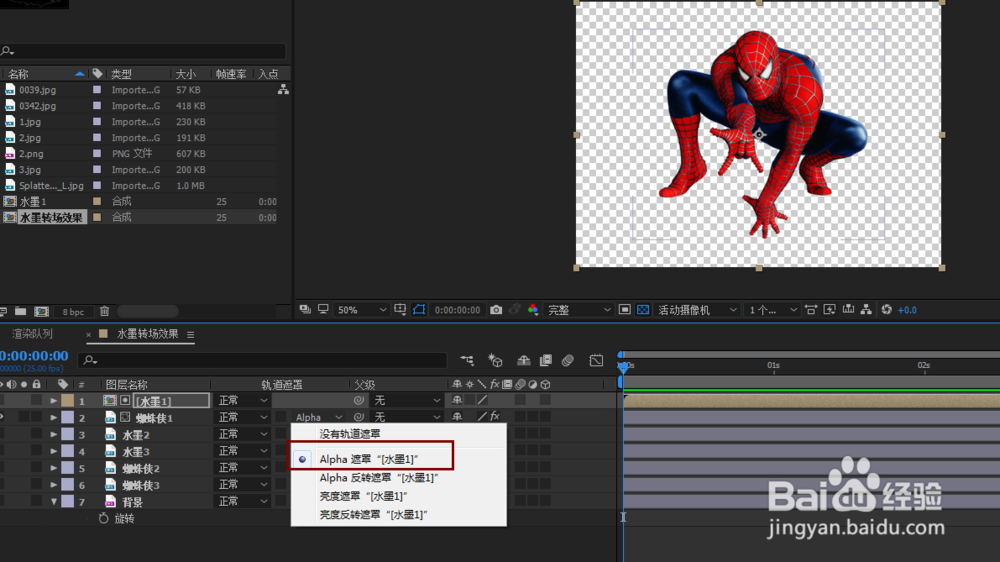Screen dimensions: 1000x562
Task: Click the viewer timeline icon
Action: (x=848, y=310)
